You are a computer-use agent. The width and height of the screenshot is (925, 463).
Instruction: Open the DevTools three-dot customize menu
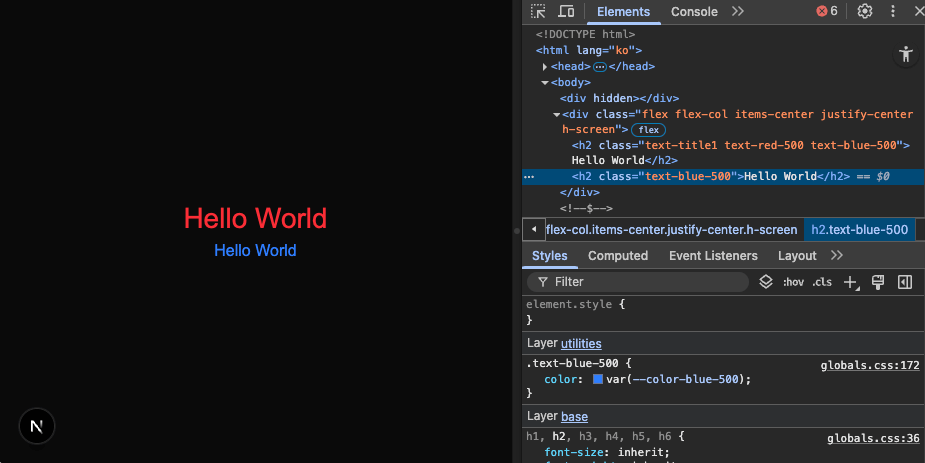[893, 11]
